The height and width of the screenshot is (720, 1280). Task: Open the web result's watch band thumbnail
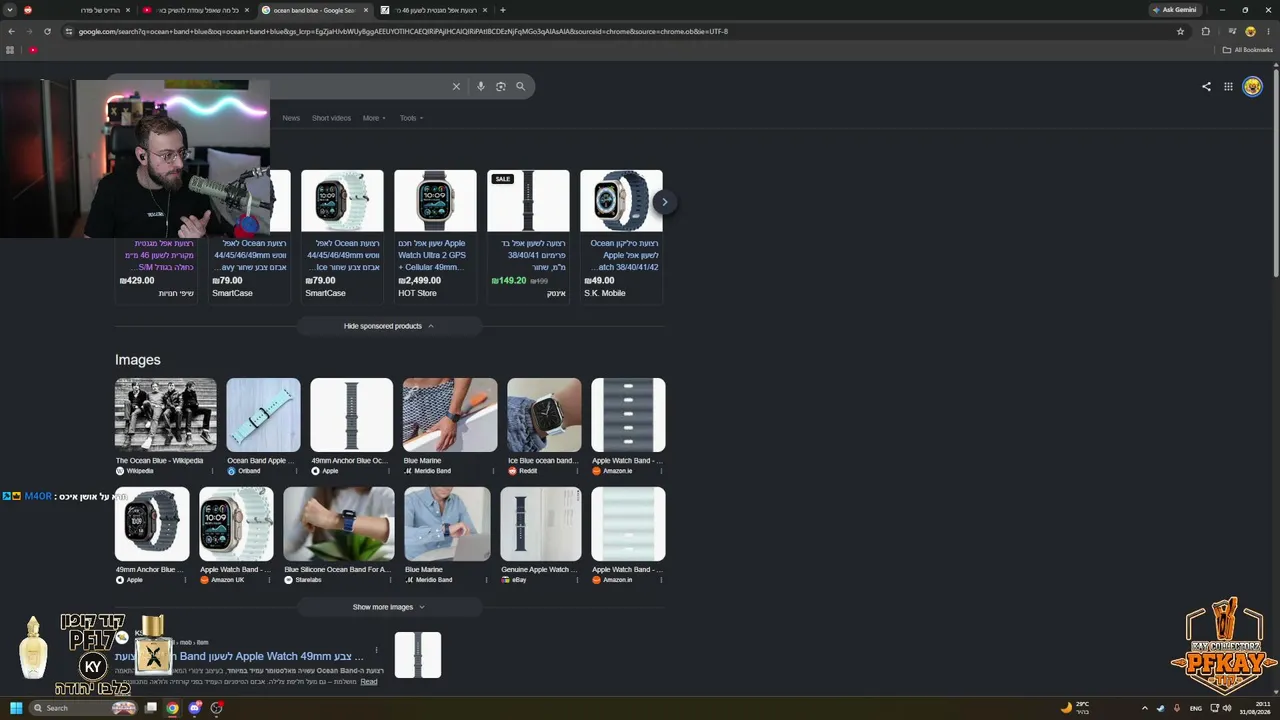[418, 655]
